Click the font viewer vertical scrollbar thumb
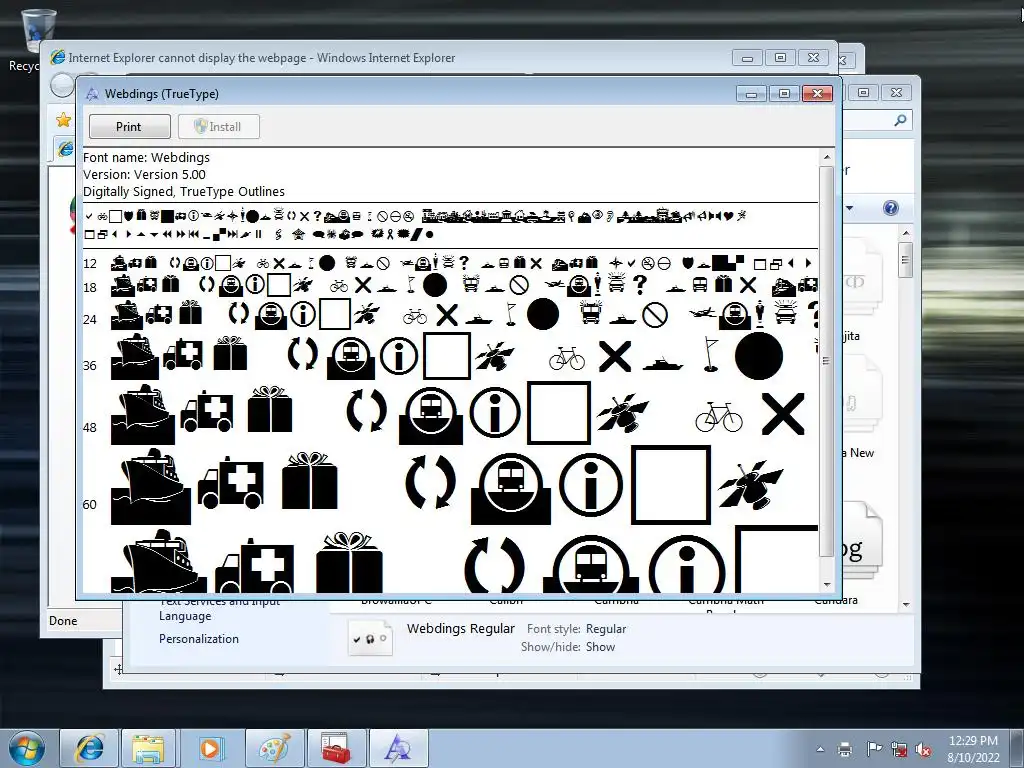 pyautogui.click(x=827, y=361)
